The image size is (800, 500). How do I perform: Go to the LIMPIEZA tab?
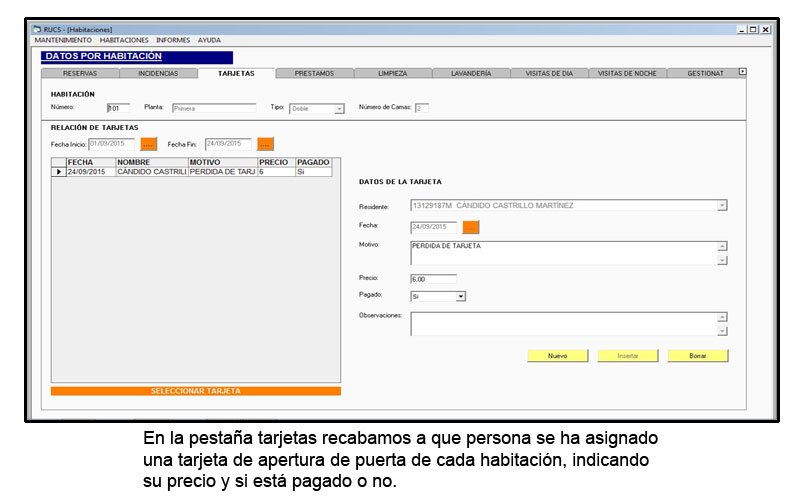point(393,73)
